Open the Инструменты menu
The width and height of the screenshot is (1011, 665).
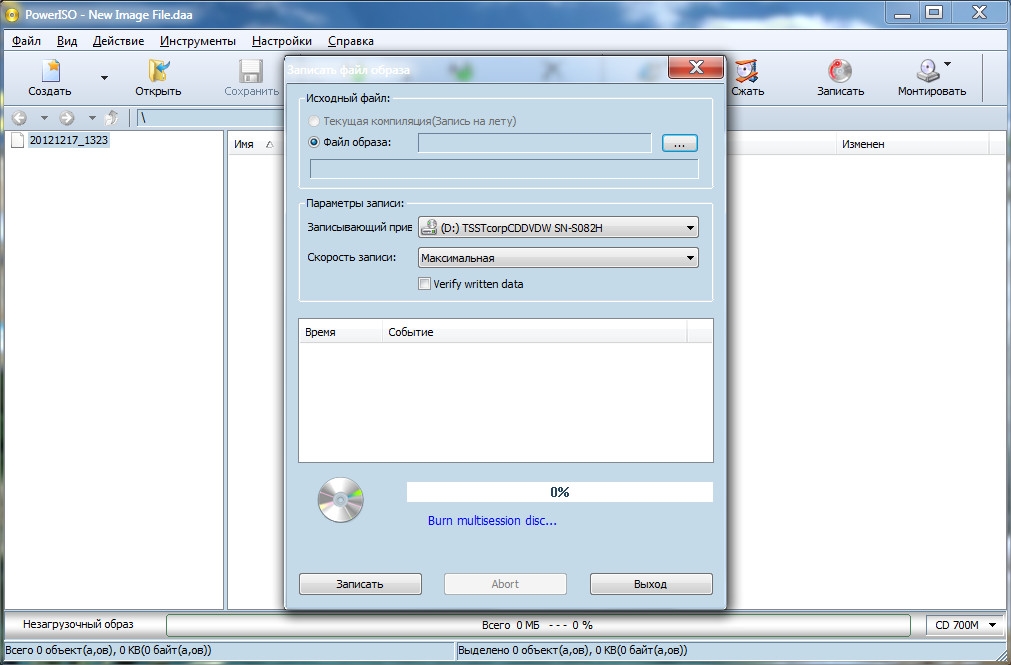[x=198, y=41]
